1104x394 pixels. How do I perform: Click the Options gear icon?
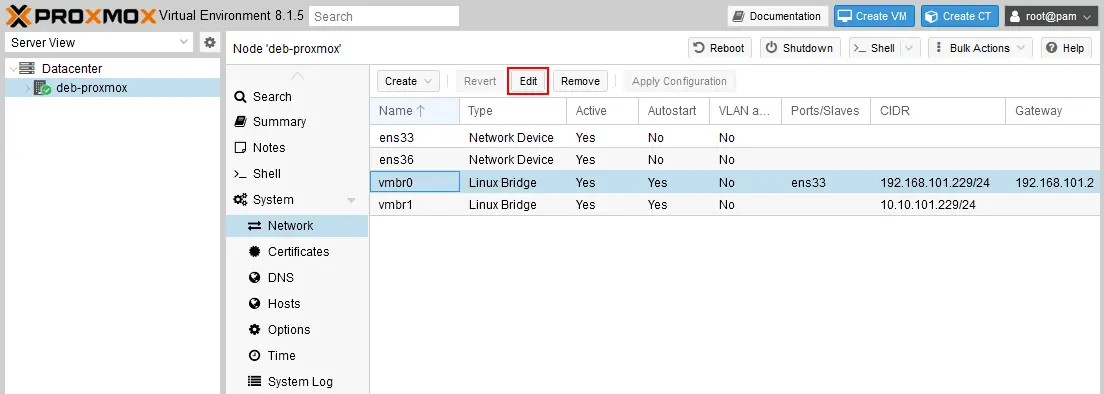click(255, 330)
